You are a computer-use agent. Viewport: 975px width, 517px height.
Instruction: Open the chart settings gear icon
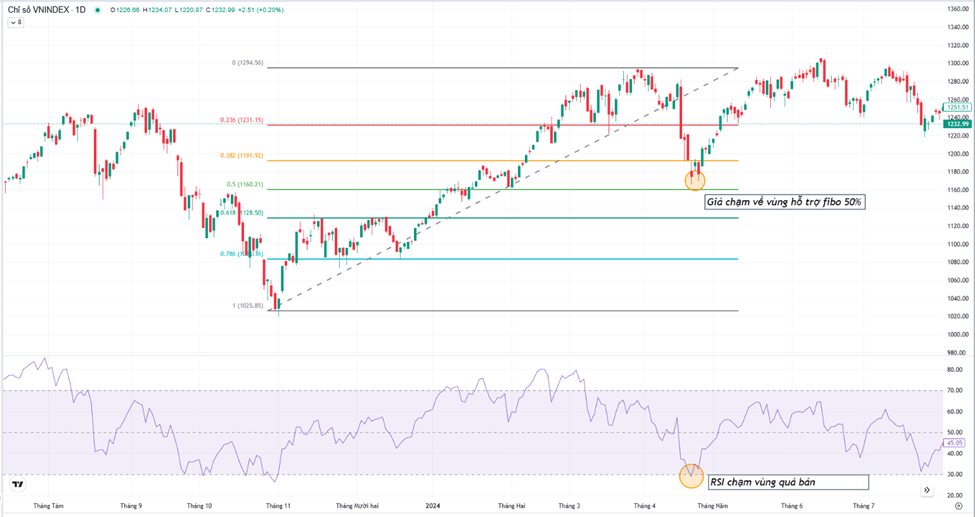pyautogui.click(x=958, y=508)
